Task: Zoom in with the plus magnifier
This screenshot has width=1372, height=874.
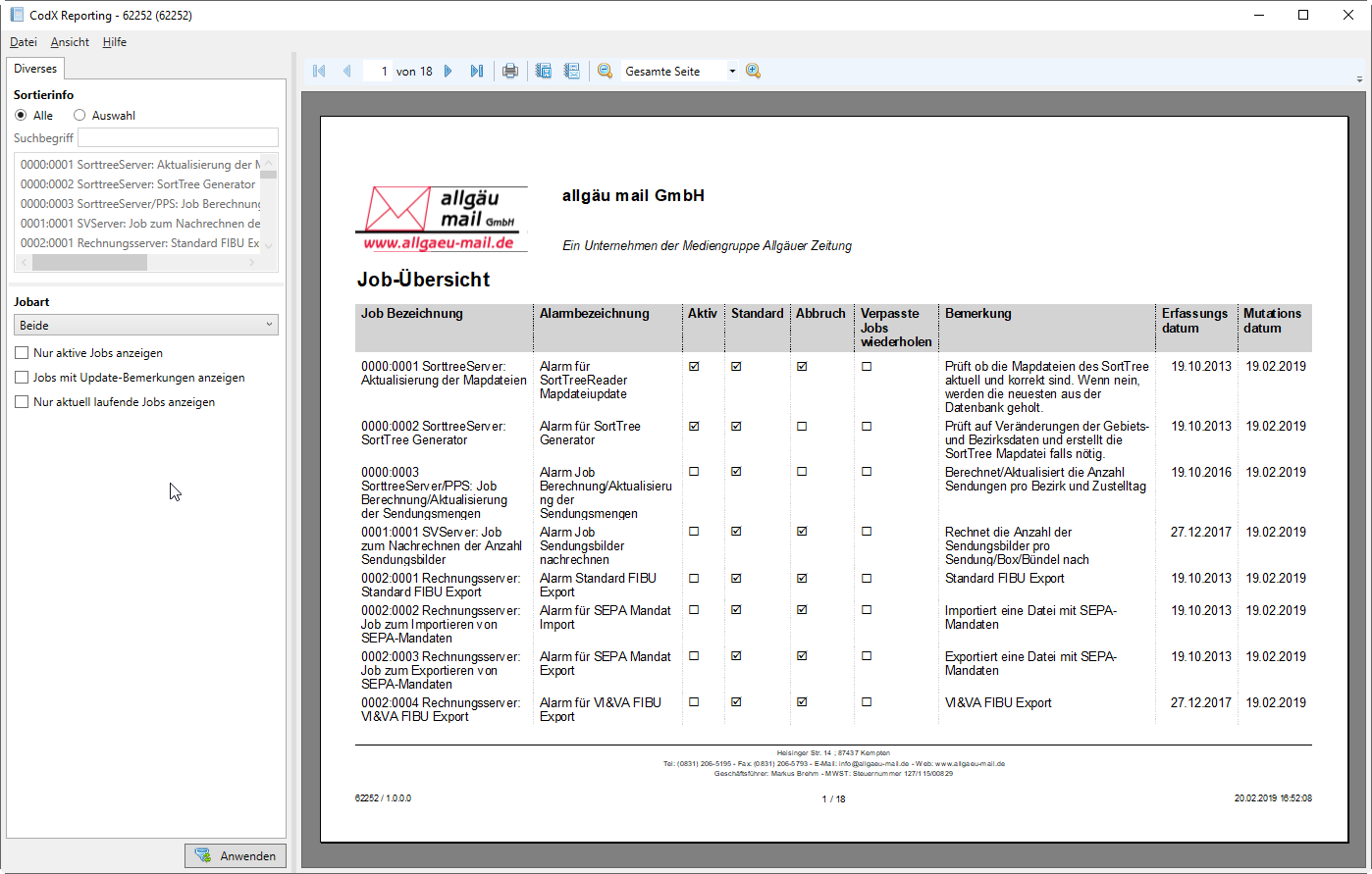Action: point(753,71)
